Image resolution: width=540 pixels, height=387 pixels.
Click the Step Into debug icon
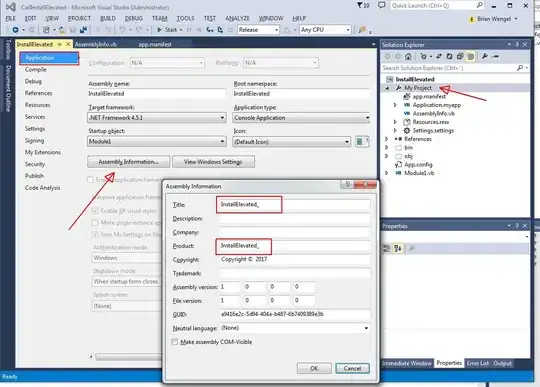tap(210, 30)
